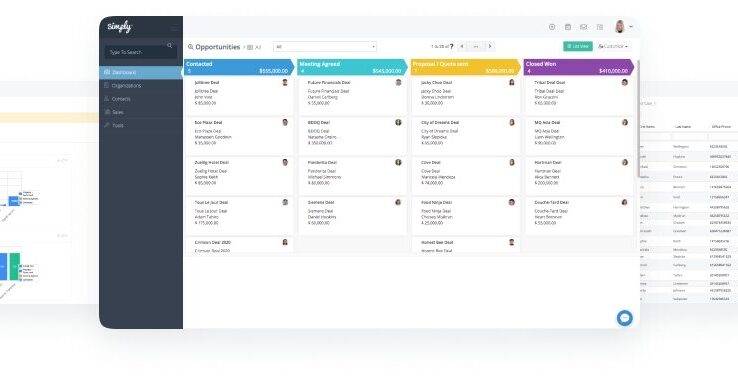The width and height of the screenshot is (738, 377).
Task: Click the All breadcrumb next to Opportunities
Action: pyautogui.click(x=258, y=48)
